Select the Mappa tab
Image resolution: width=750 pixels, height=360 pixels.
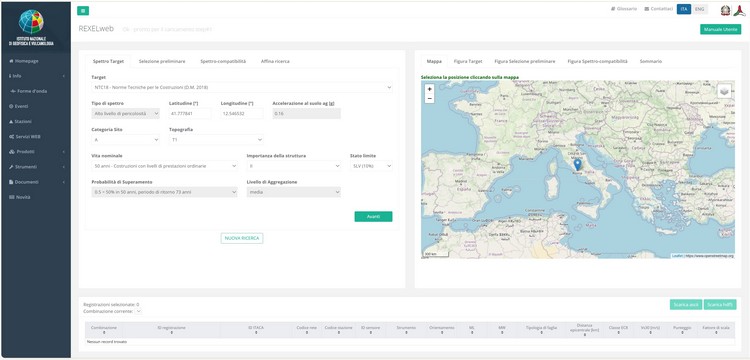point(434,62)
